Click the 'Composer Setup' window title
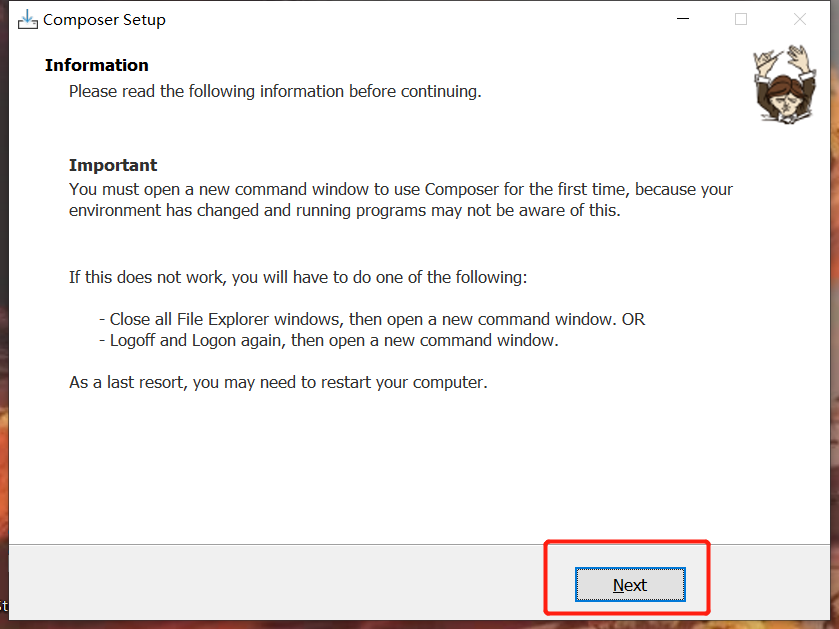This screenshot has height=629, width=839. click(x=104, y=20)
